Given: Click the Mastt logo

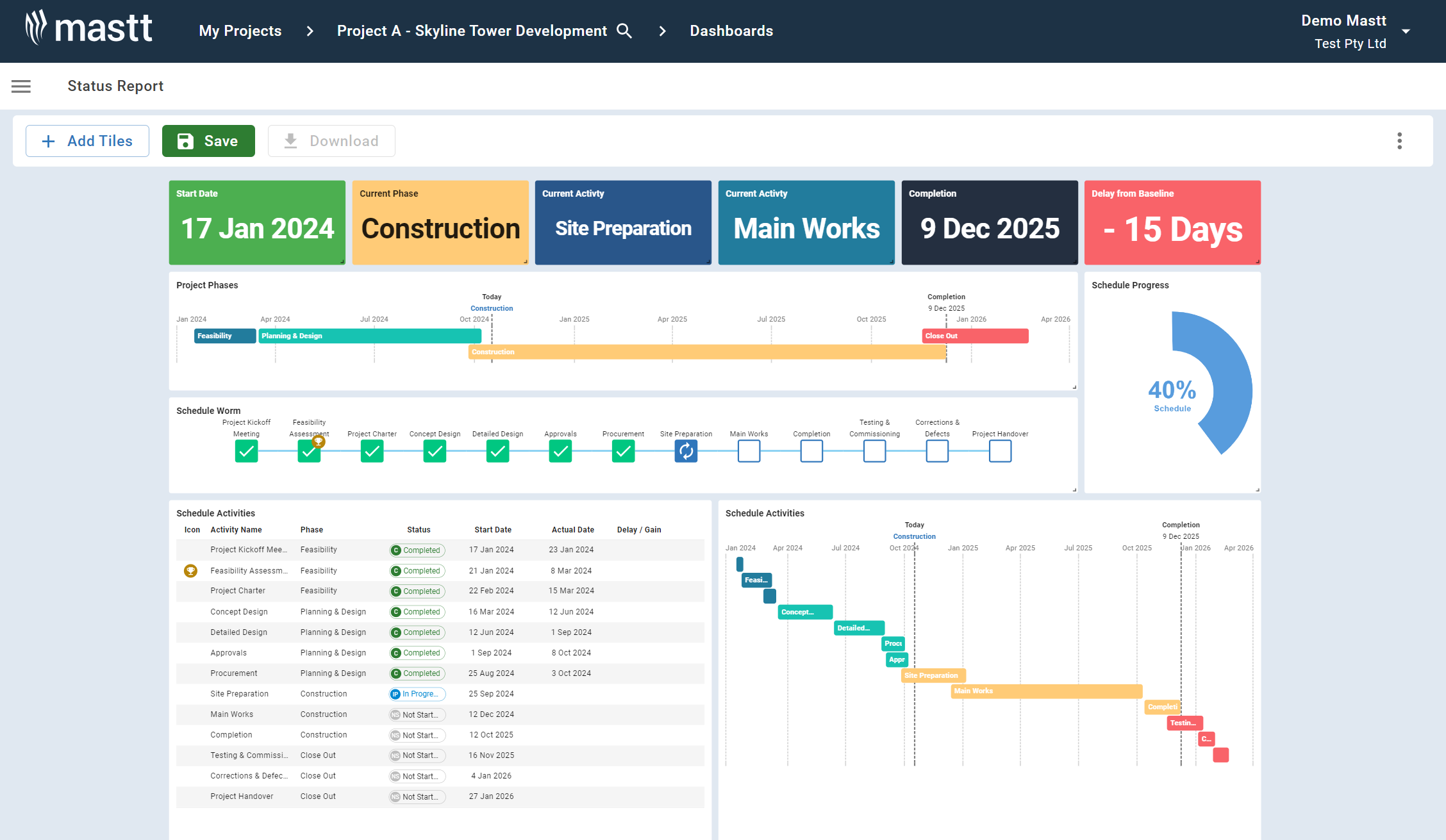Looking at the screenshot, I should (88, 28).
